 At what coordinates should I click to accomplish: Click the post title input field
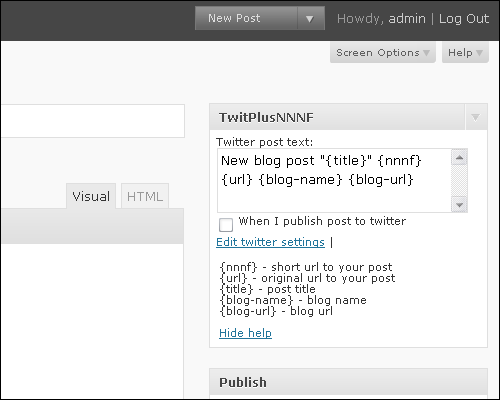(93, 121)
